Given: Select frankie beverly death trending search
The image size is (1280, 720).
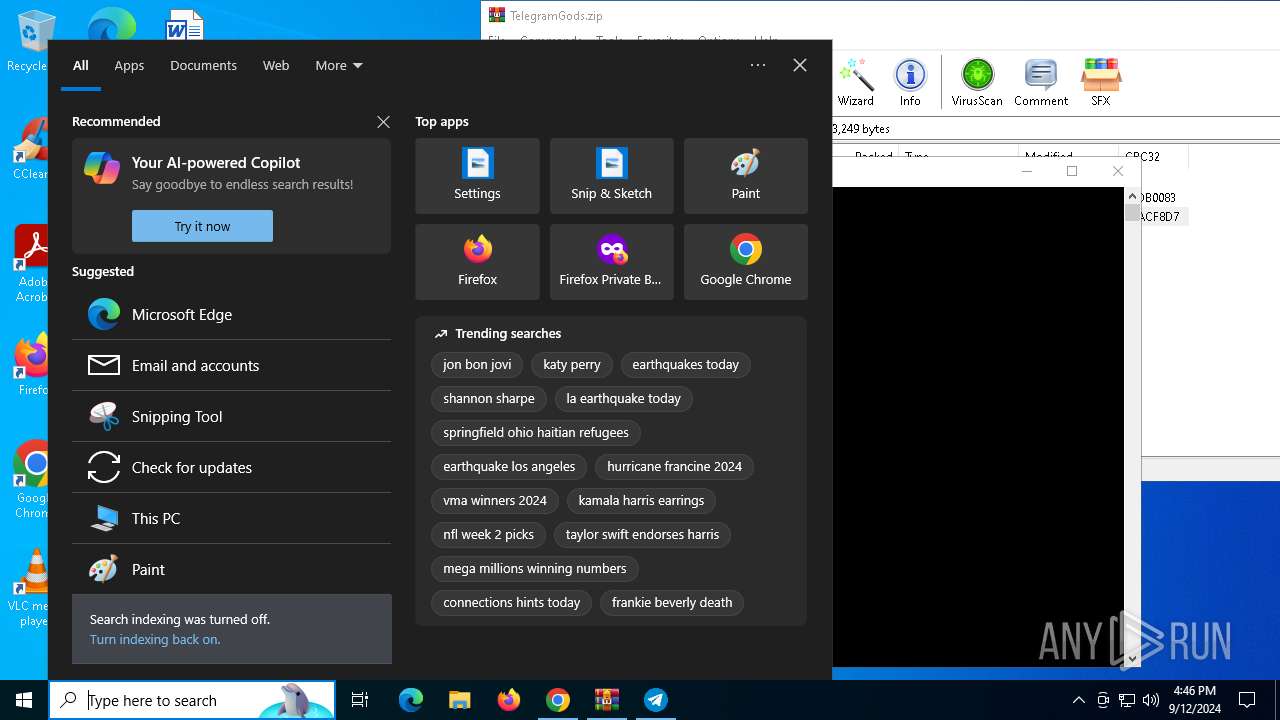Looking at the screenshot, I should 672,603.
